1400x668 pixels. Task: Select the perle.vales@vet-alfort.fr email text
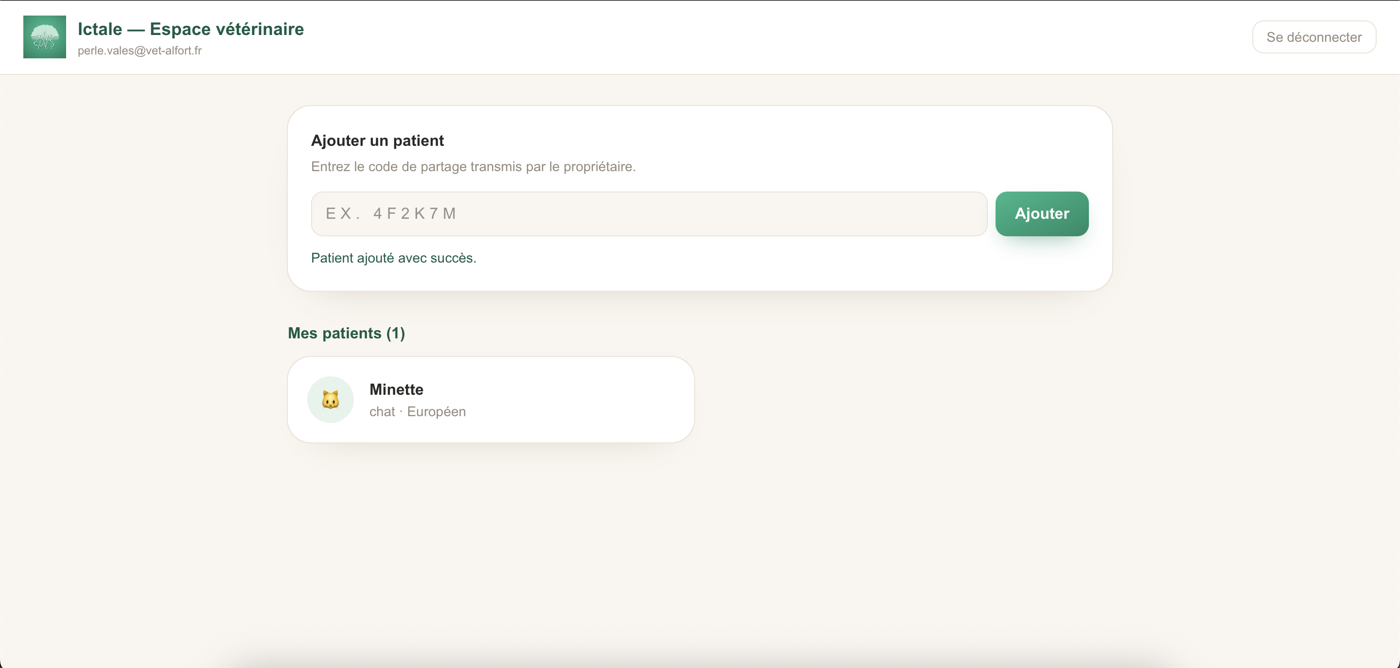pyautogui.click(x=140, y=51)
